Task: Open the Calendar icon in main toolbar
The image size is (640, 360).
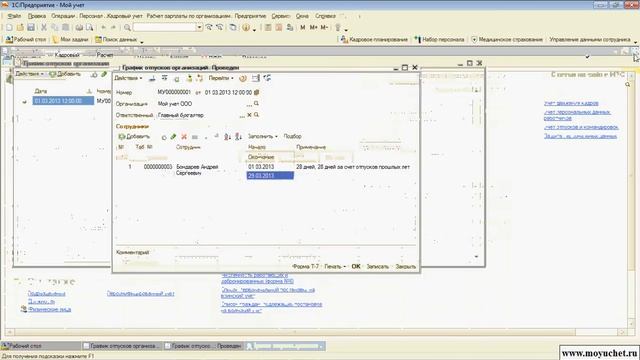Action: click(279, 27)
